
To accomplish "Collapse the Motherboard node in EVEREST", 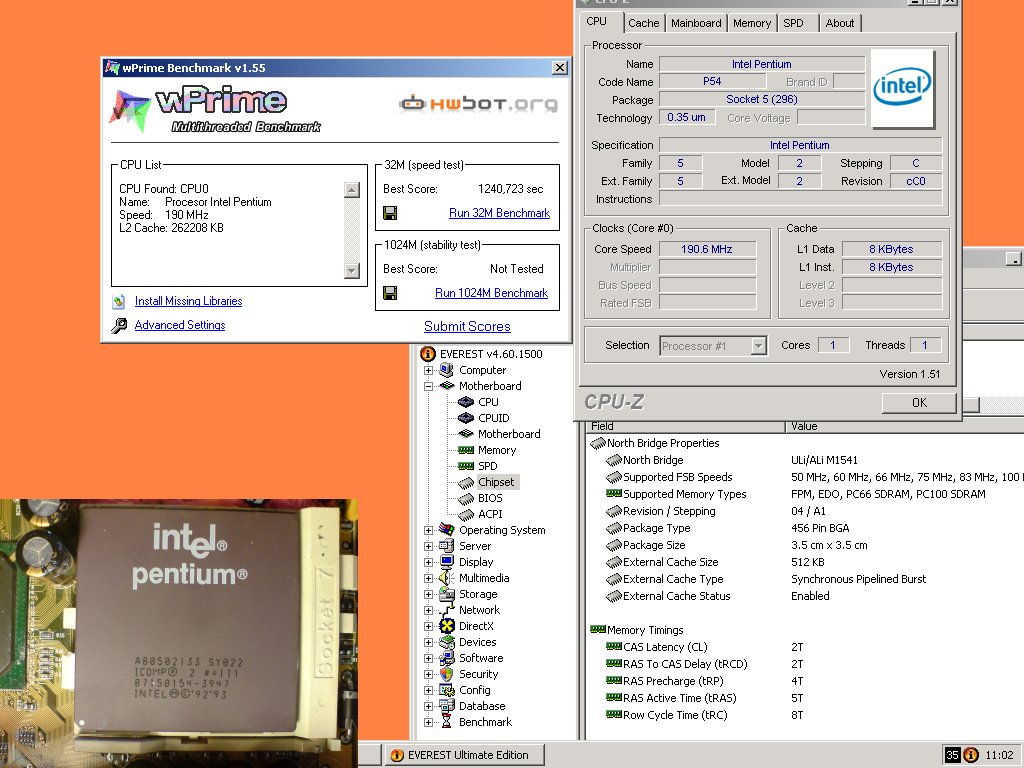I will (x=428, y=386).
